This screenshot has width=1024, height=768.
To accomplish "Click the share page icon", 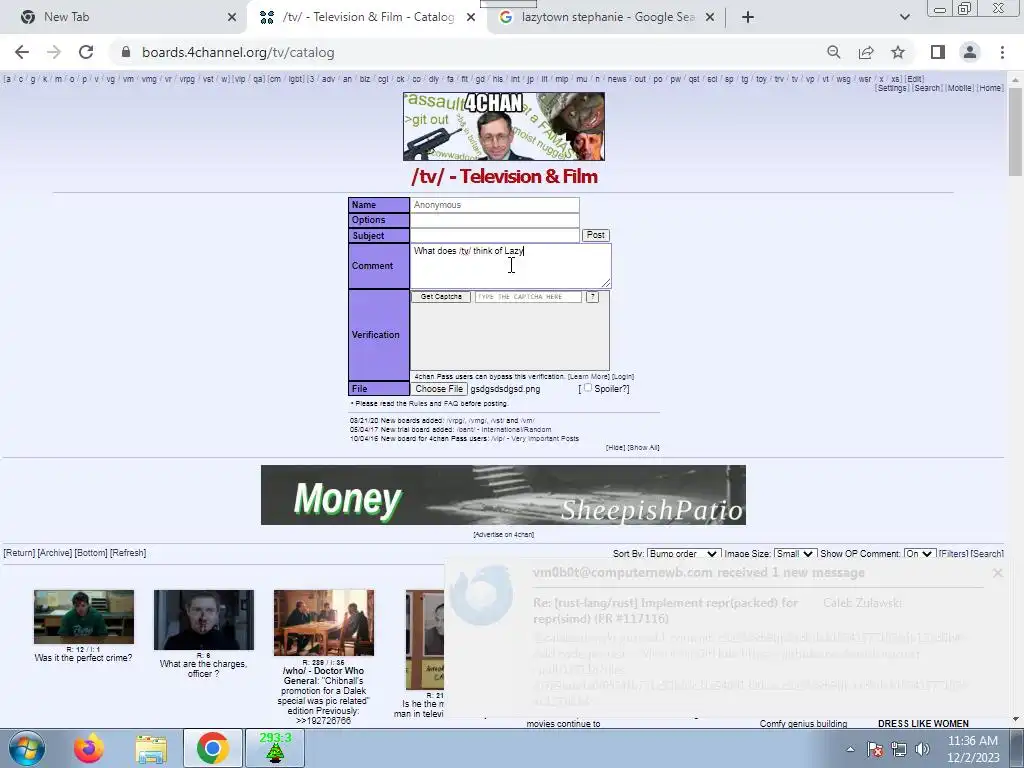I will 866,52.
